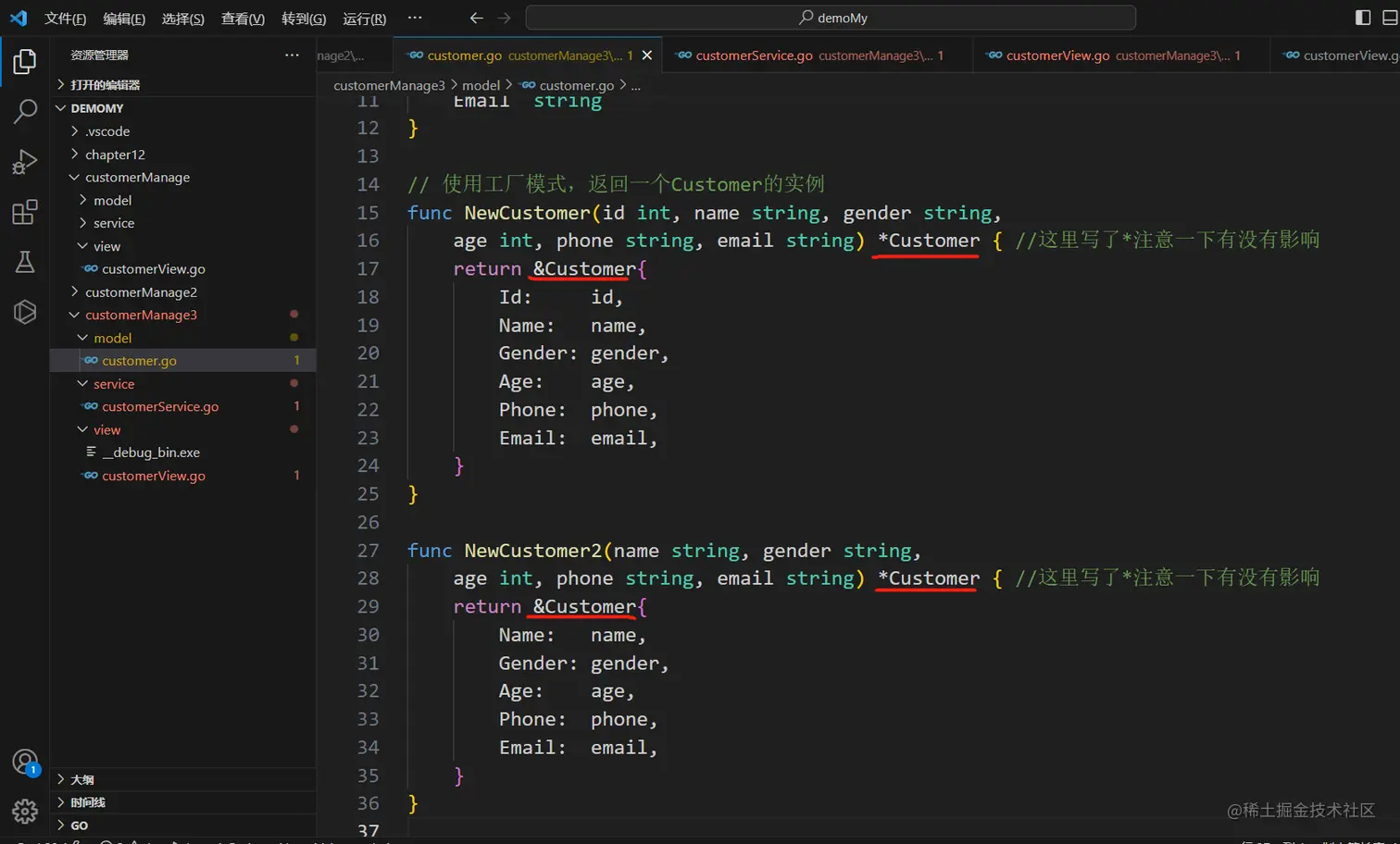Open the Testing flask icon
The height and width of the screenshot is (844, 1400).
coord(25,263)
